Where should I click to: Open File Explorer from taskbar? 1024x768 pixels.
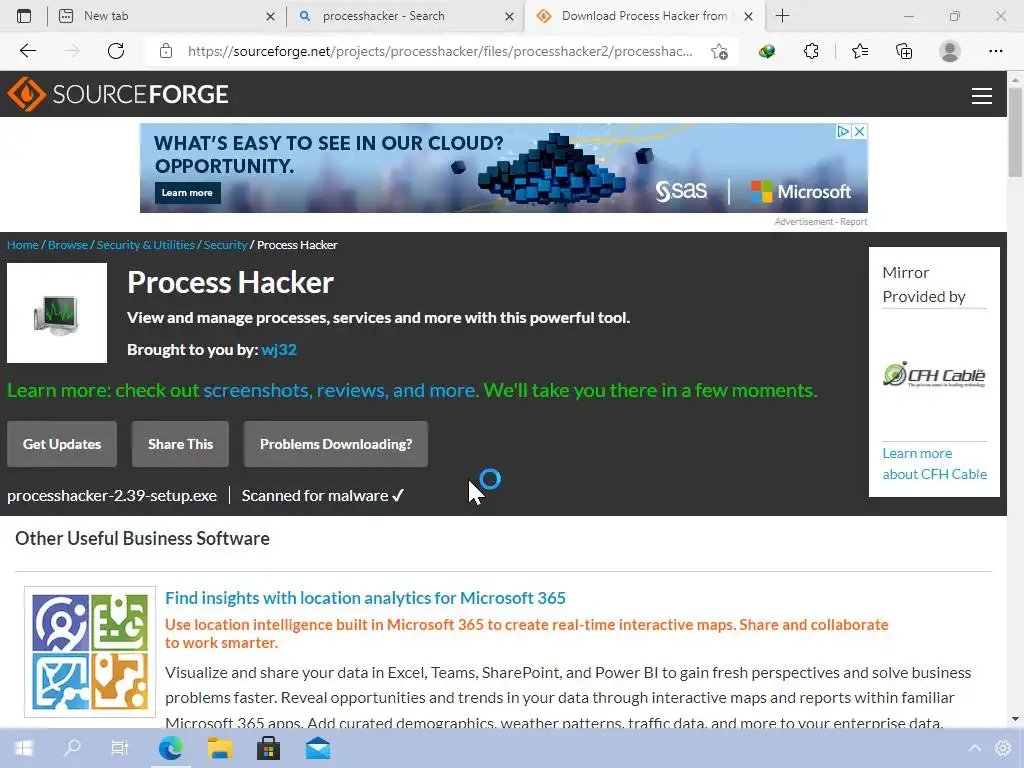coord(220,748)
